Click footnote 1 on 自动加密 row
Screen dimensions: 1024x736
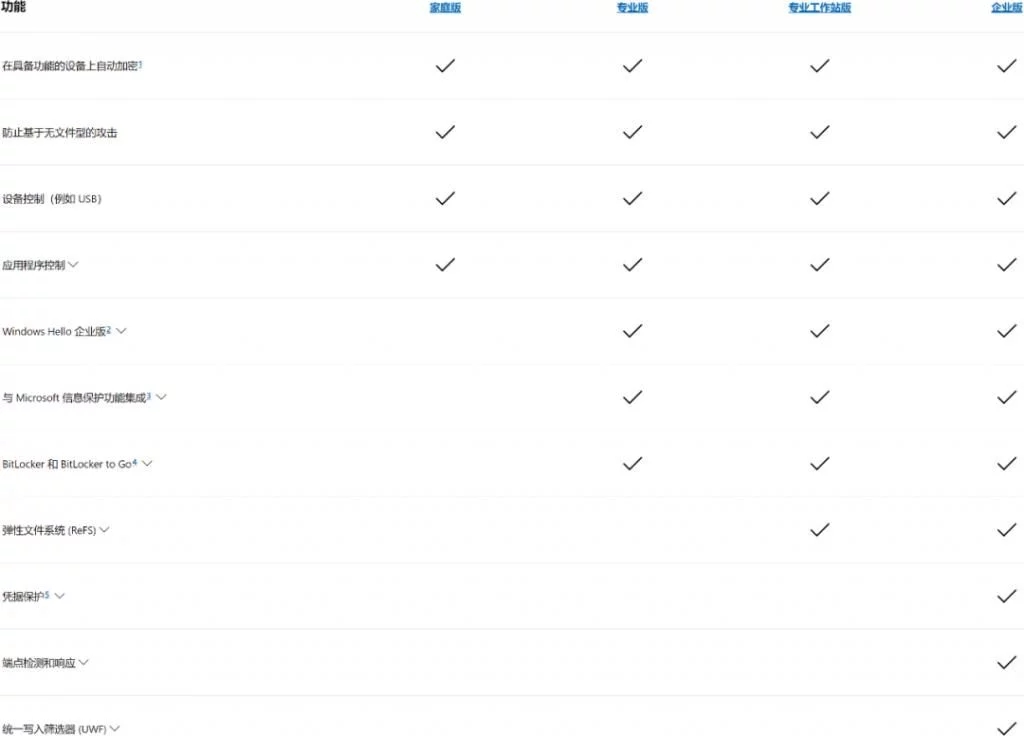point(140,64)
